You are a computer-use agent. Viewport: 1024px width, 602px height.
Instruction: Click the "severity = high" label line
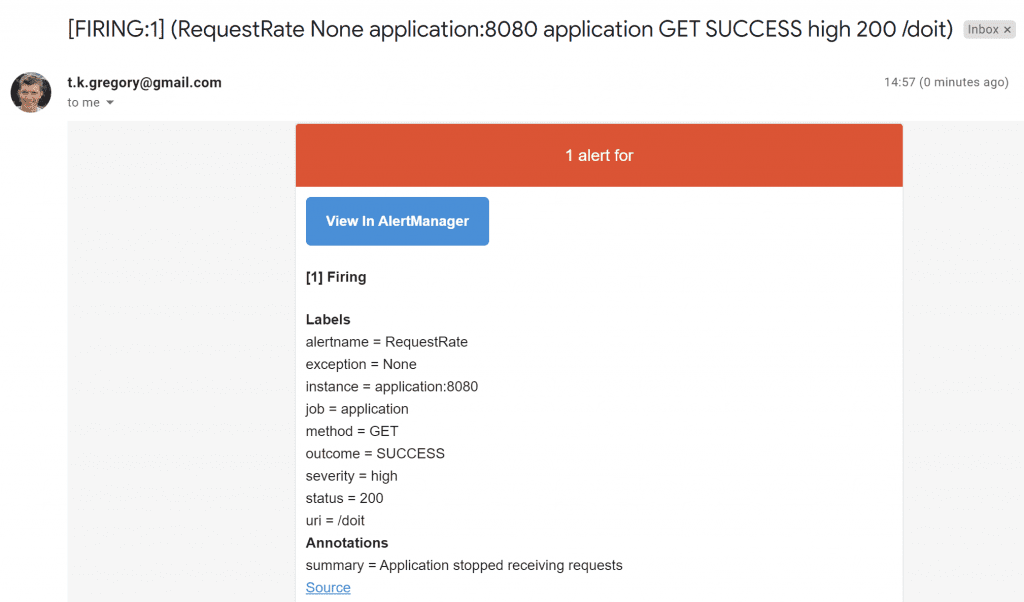pyautogui.click(x=351, y=476)
